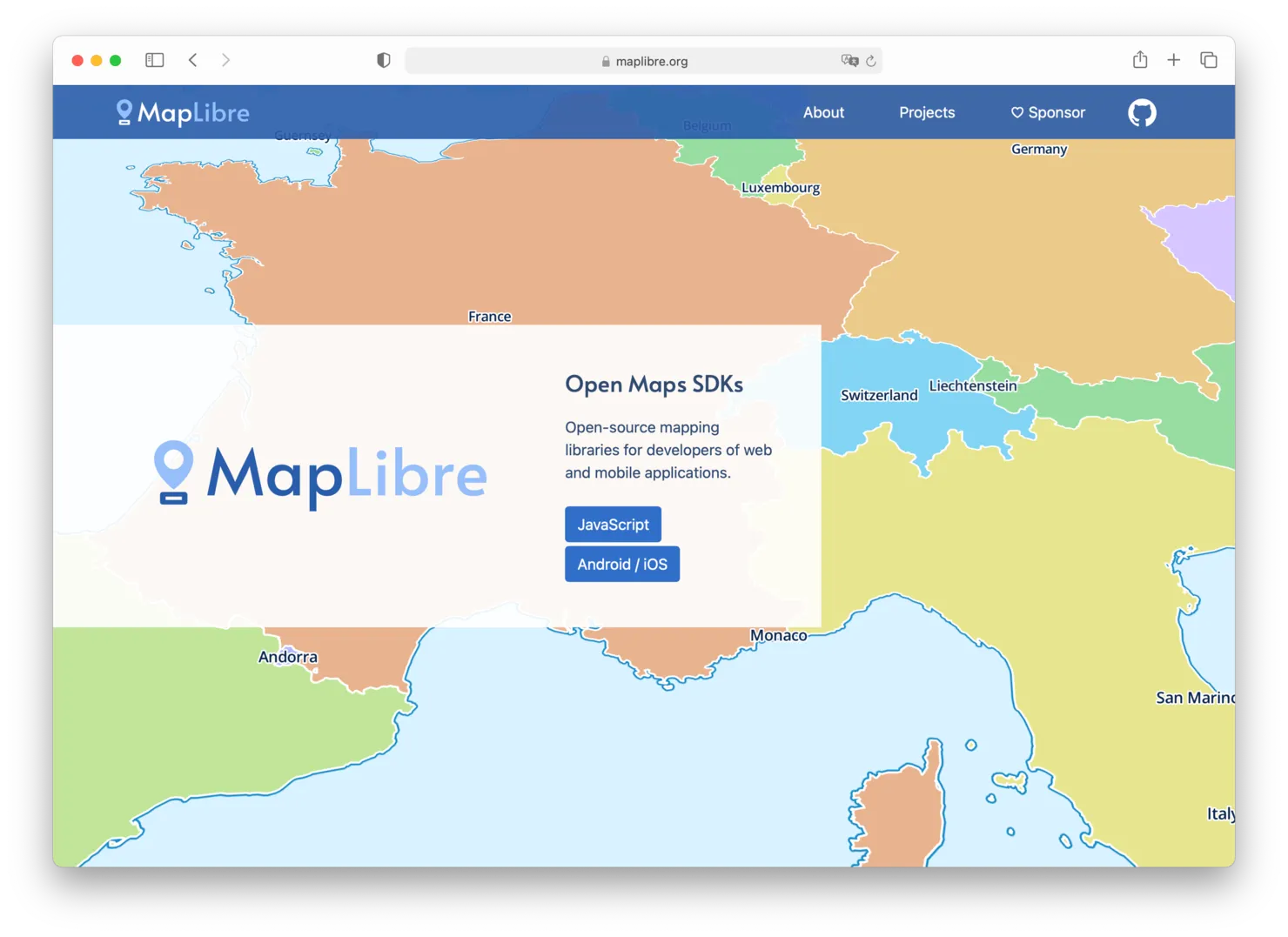This screenshot has height=937, width=1288.
Task: Open the MapLibre GitHub page via cat icon
Action: [1141, 111]
